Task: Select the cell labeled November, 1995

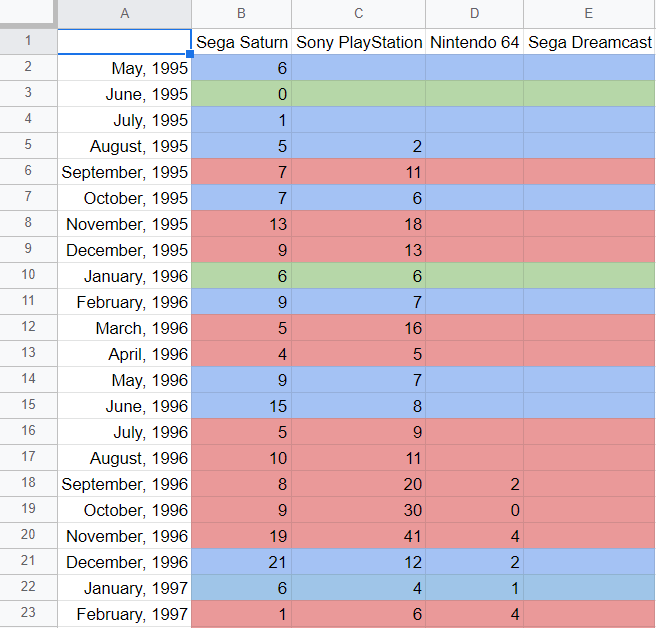Action: coord(124,224)
